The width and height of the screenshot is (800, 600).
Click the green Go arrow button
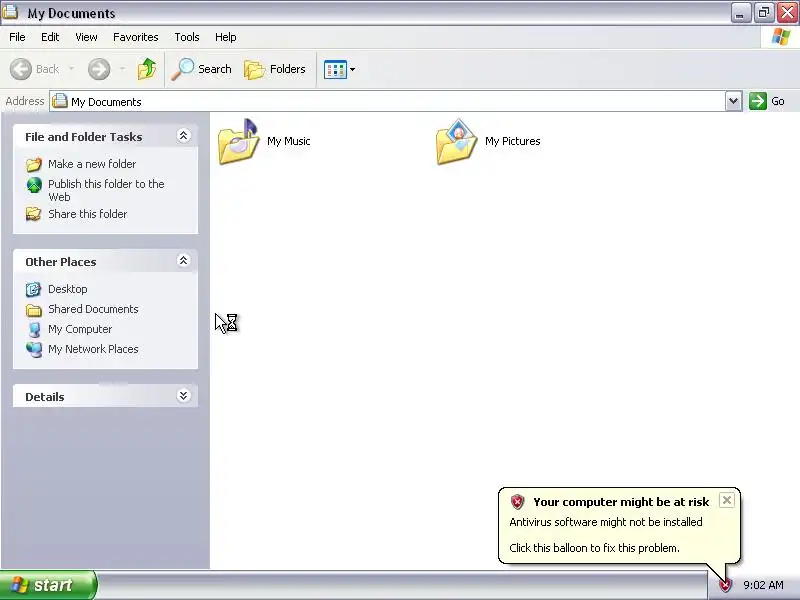758,101
